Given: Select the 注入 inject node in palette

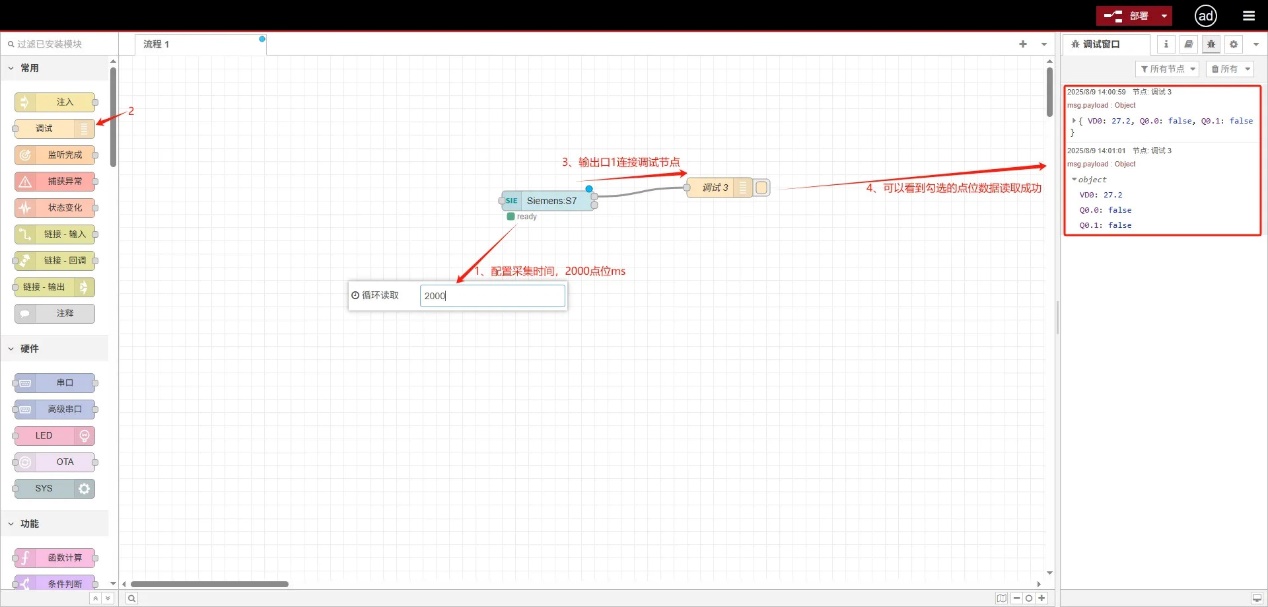Looking at the screenshot, I should (55, 102).
